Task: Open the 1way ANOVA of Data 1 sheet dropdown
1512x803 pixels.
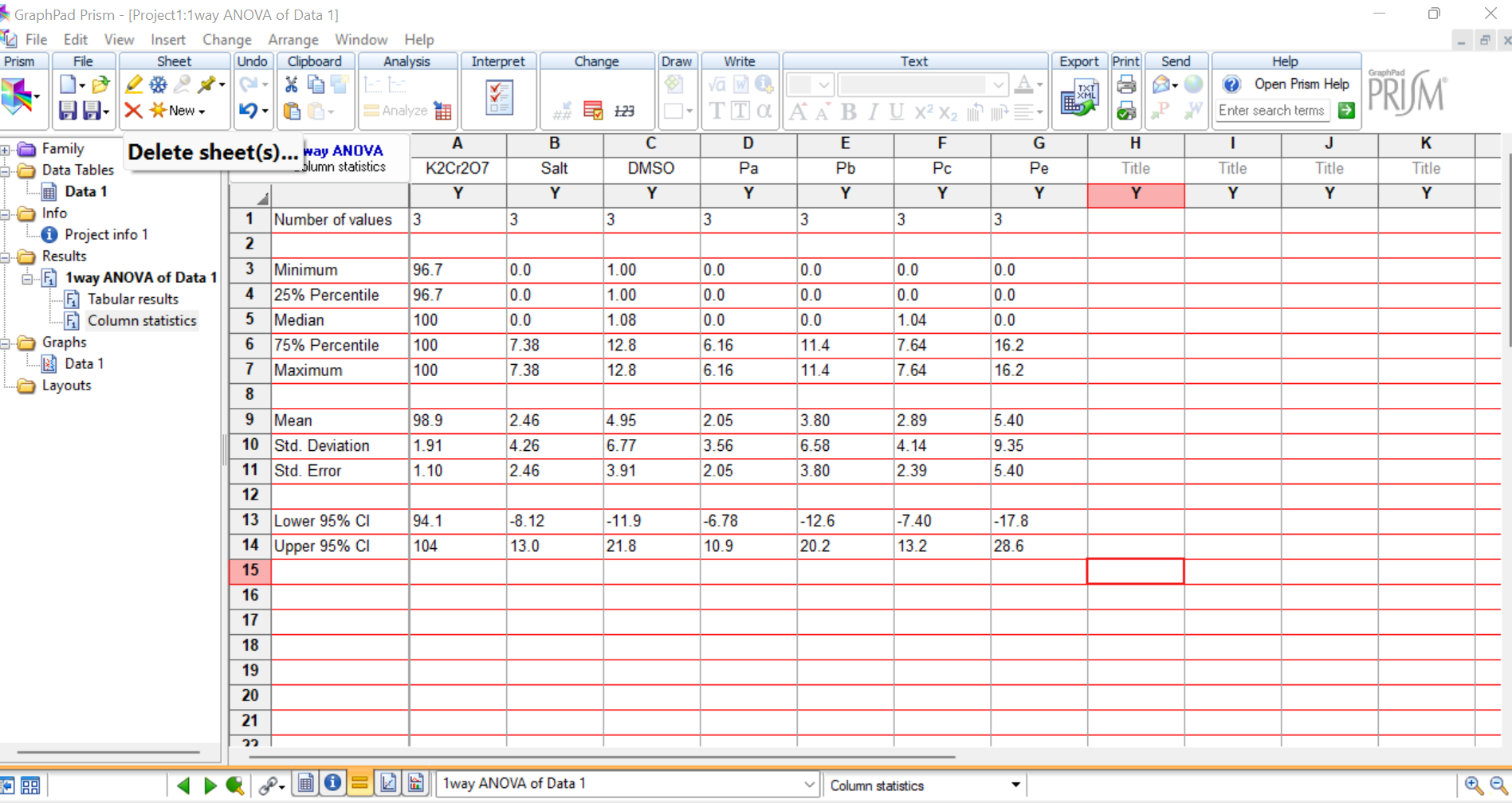Action: (808, 785)
